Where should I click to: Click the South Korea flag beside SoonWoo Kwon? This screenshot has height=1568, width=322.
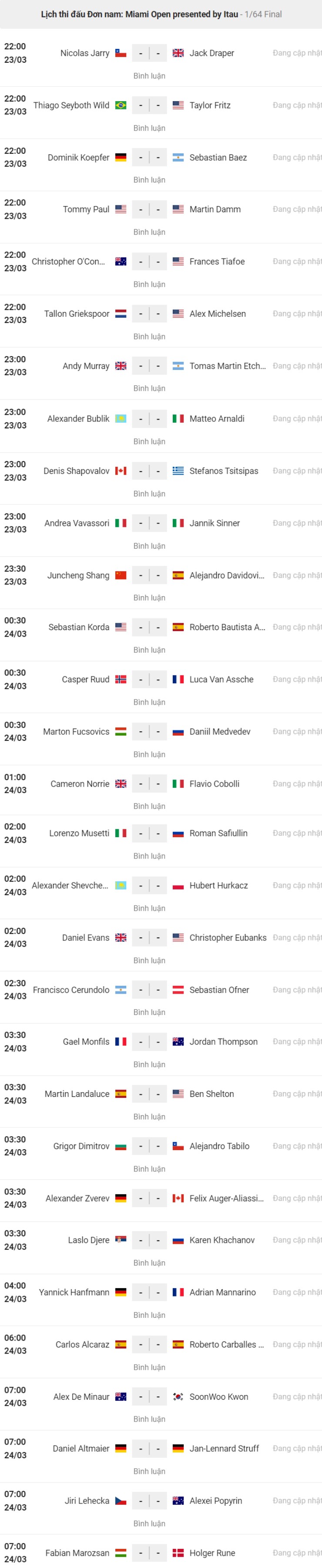[x=178, y=1396]
